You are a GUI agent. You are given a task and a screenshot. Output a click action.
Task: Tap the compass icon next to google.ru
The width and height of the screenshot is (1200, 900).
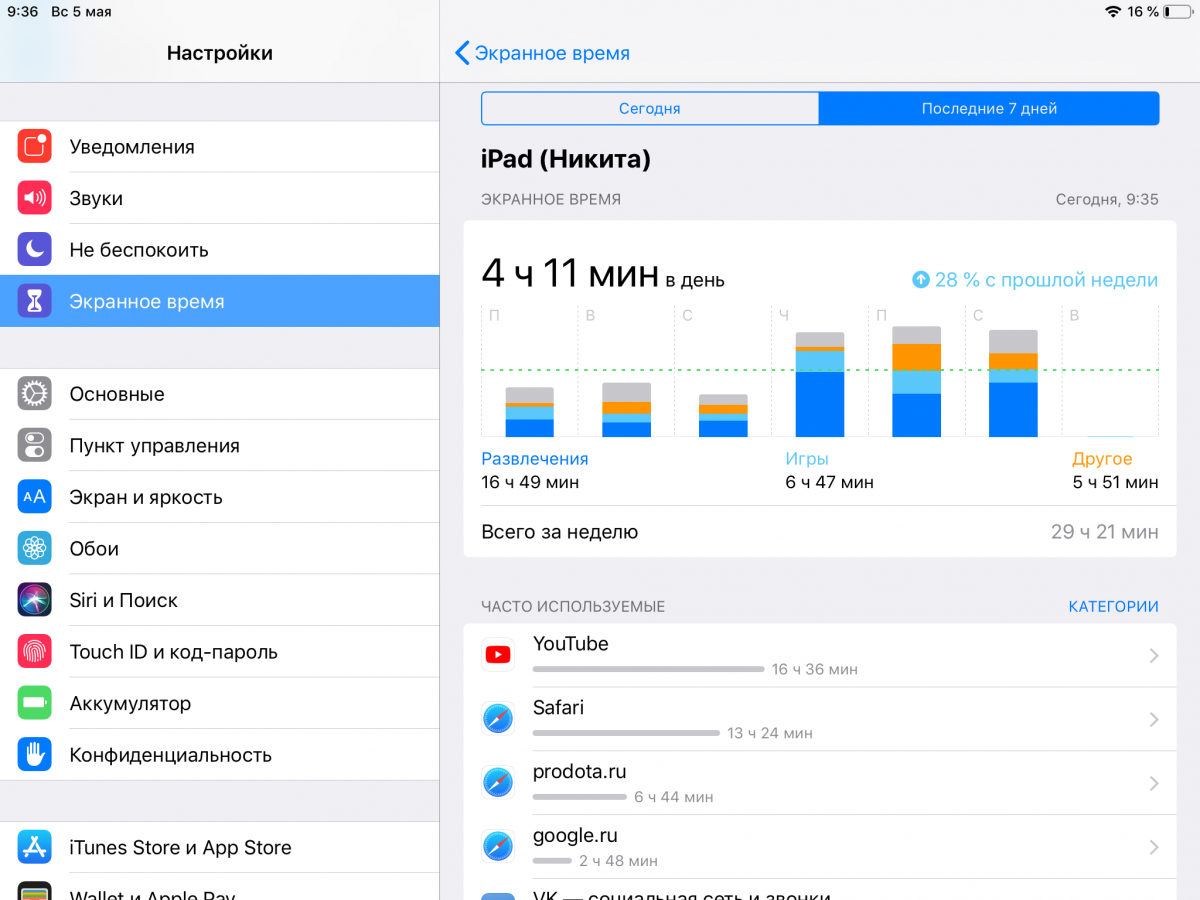pos(498,847)
